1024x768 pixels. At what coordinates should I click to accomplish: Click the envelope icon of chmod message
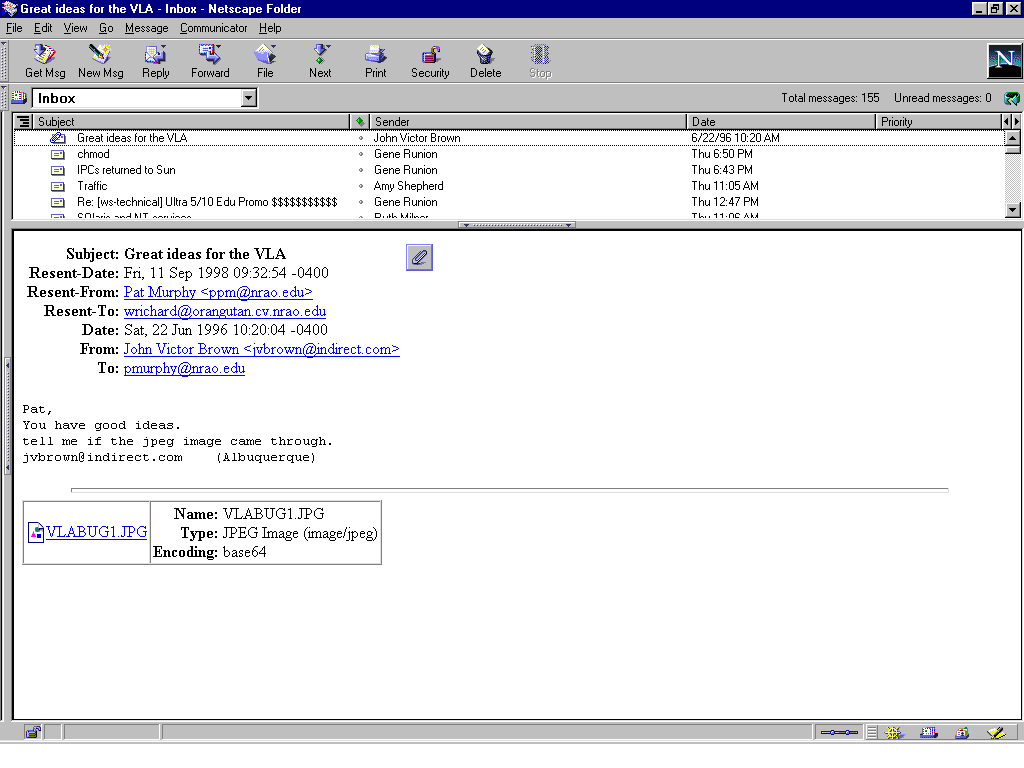coord(57,154)
